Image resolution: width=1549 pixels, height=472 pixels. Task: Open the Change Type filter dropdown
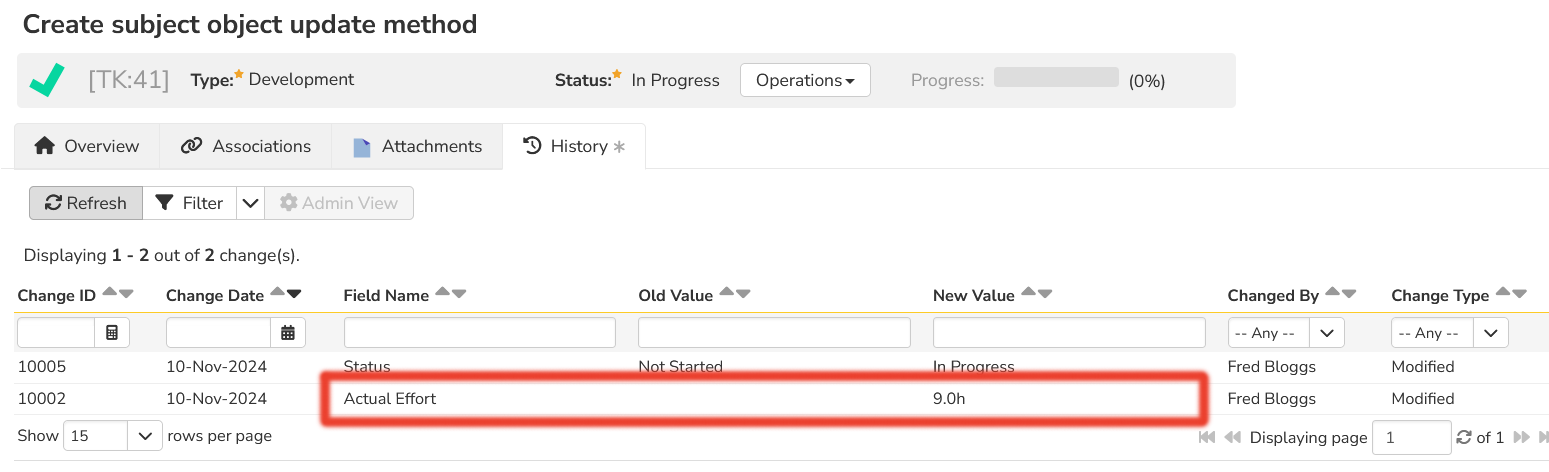coord(1491,333)
